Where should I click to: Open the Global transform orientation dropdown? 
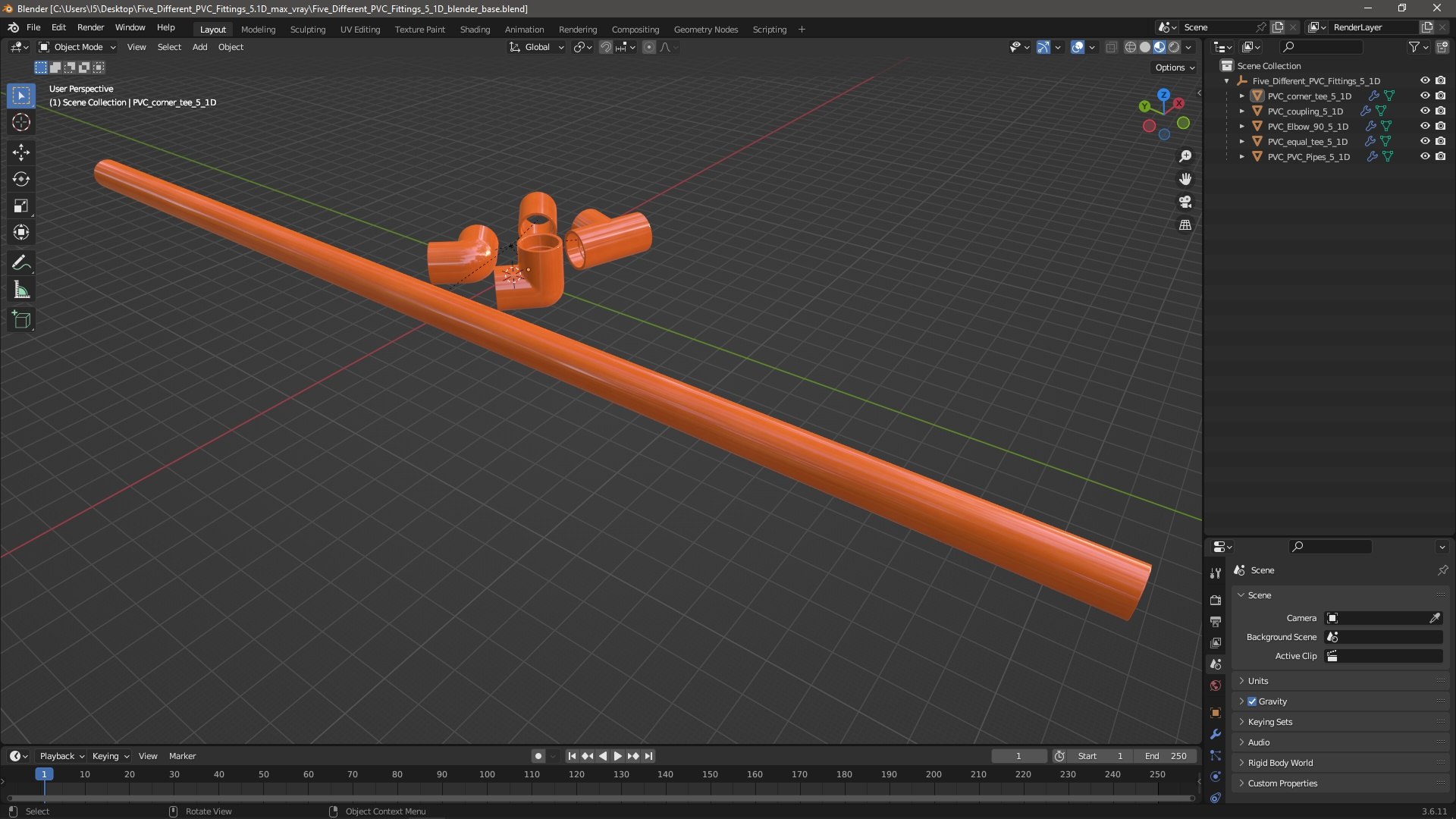tap(537, 47)
